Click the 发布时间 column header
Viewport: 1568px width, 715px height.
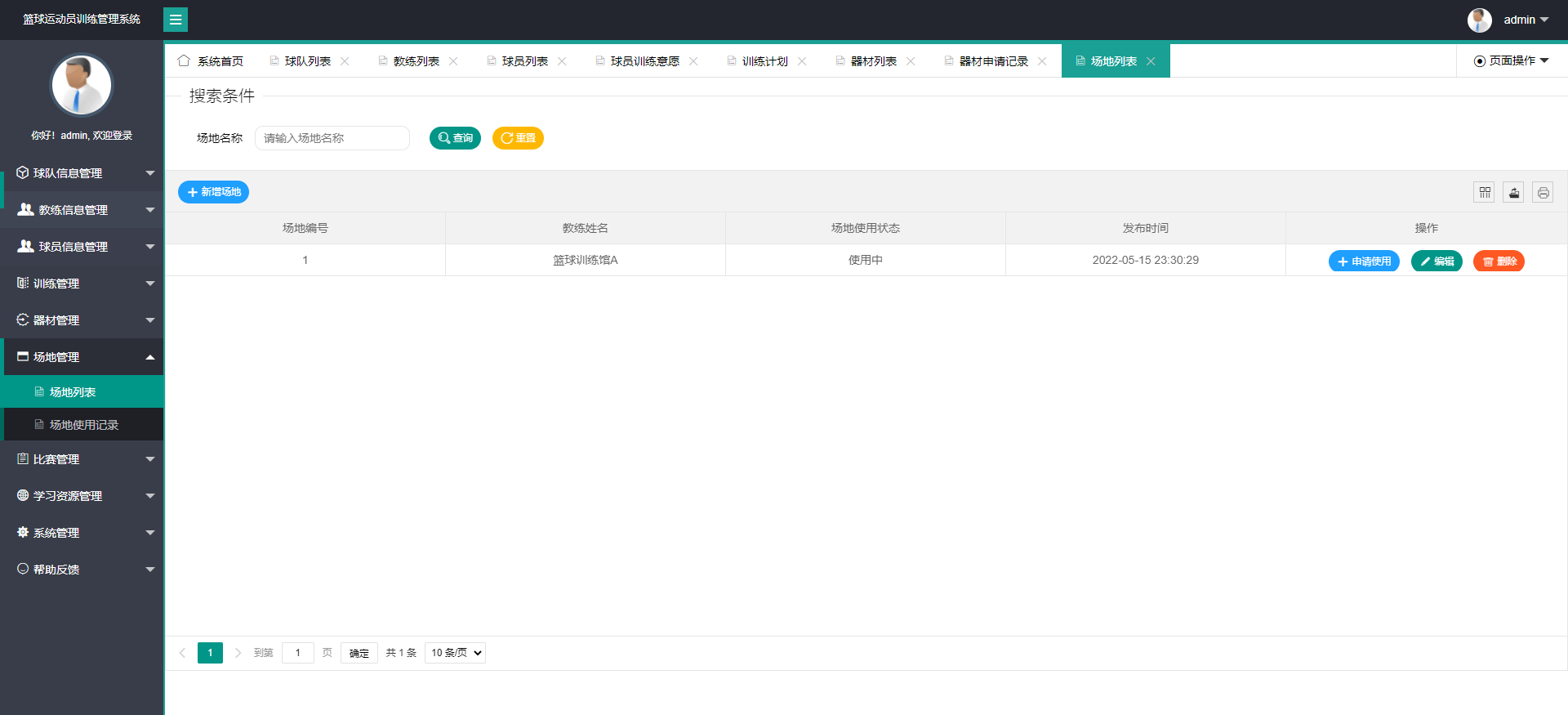point(1146,228)
